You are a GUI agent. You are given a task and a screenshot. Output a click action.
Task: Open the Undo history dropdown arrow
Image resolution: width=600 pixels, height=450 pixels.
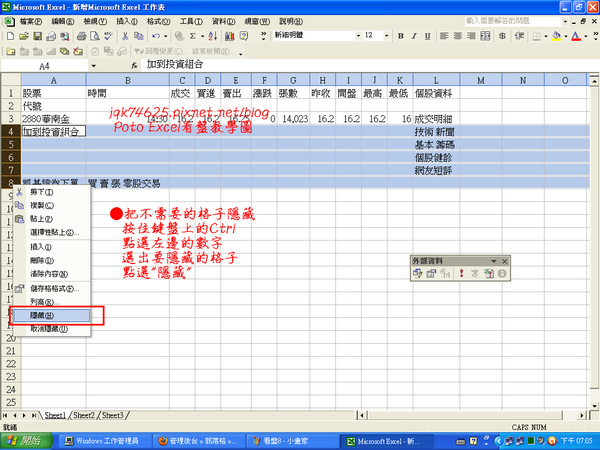[x=166, y=36]
